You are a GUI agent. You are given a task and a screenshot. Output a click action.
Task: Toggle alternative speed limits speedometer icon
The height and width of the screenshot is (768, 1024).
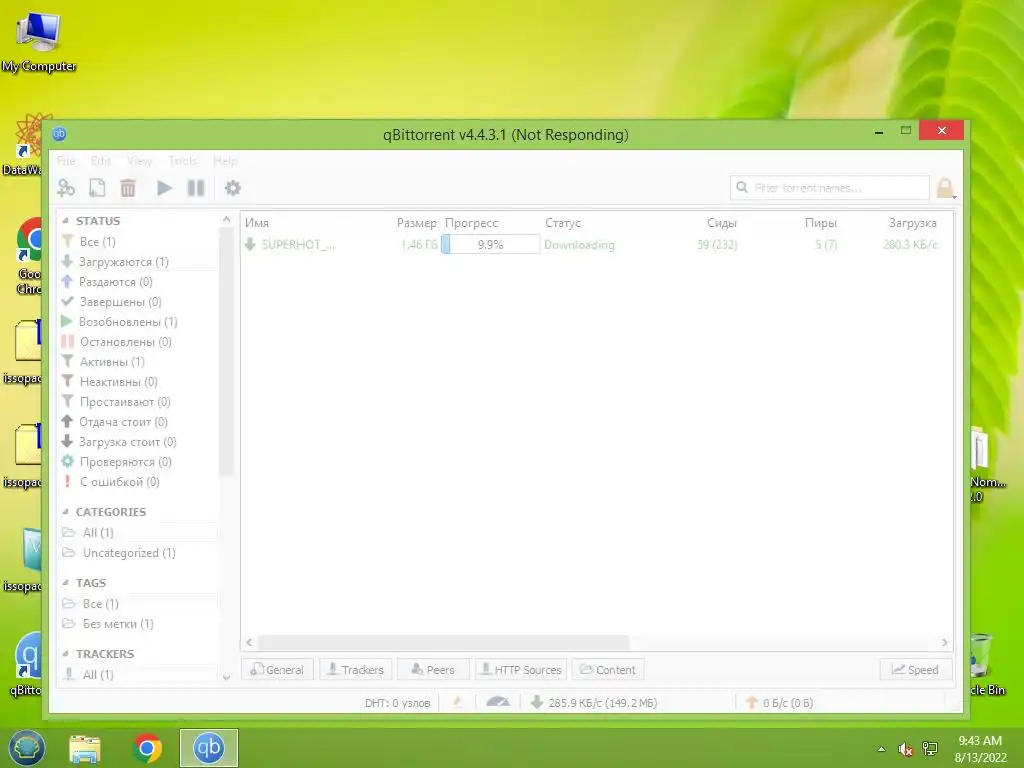498,702
